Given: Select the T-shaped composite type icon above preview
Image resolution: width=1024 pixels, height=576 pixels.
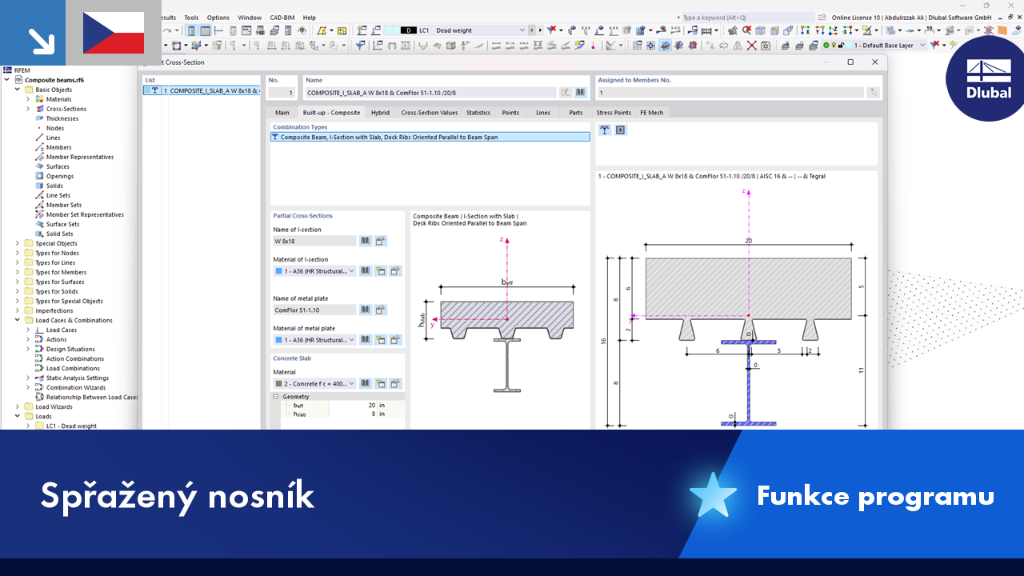Looking at the screenshot, I should (x=605, y=130).
